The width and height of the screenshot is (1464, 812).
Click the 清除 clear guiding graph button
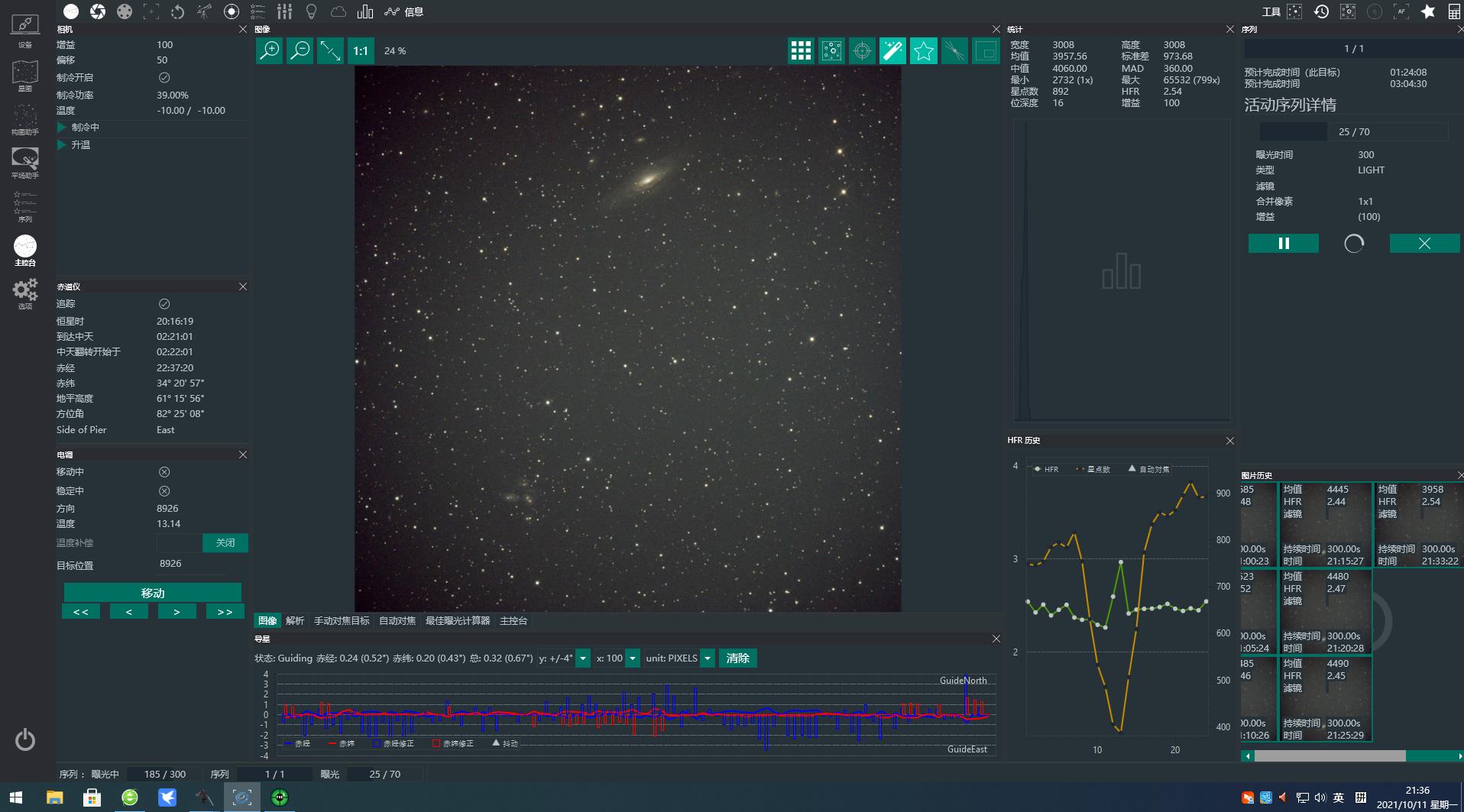coord(737,658)
